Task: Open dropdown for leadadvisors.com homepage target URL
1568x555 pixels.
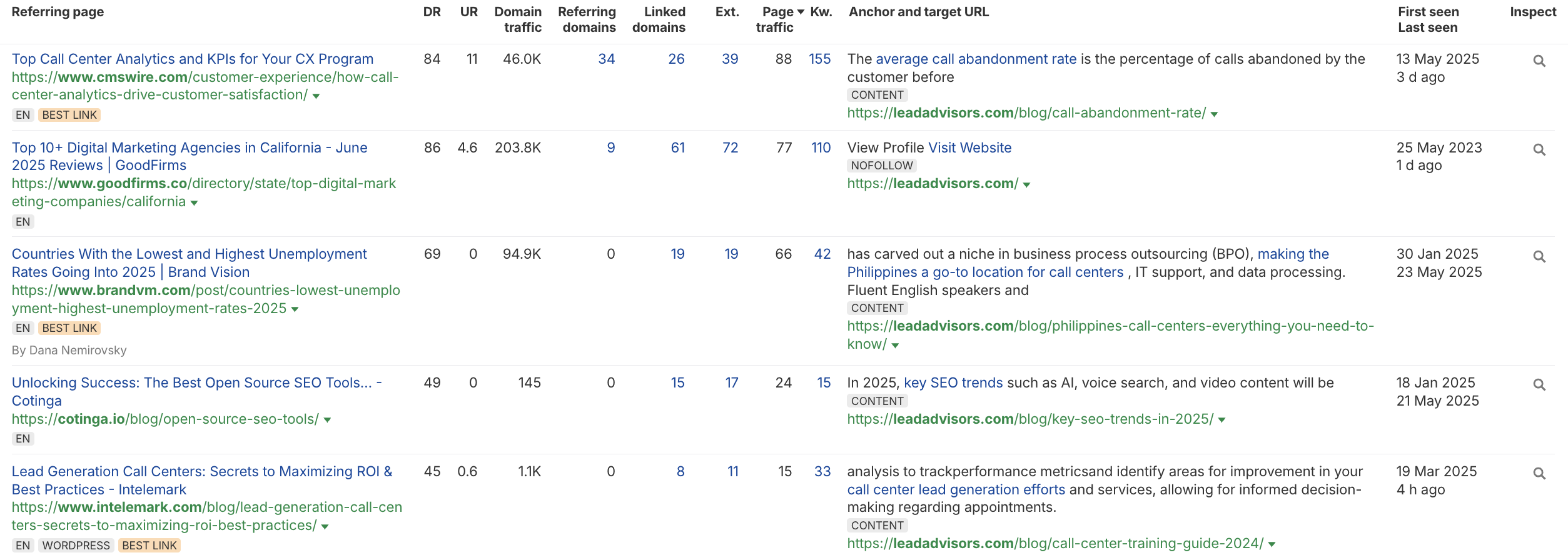Action: click(1026, 184)
